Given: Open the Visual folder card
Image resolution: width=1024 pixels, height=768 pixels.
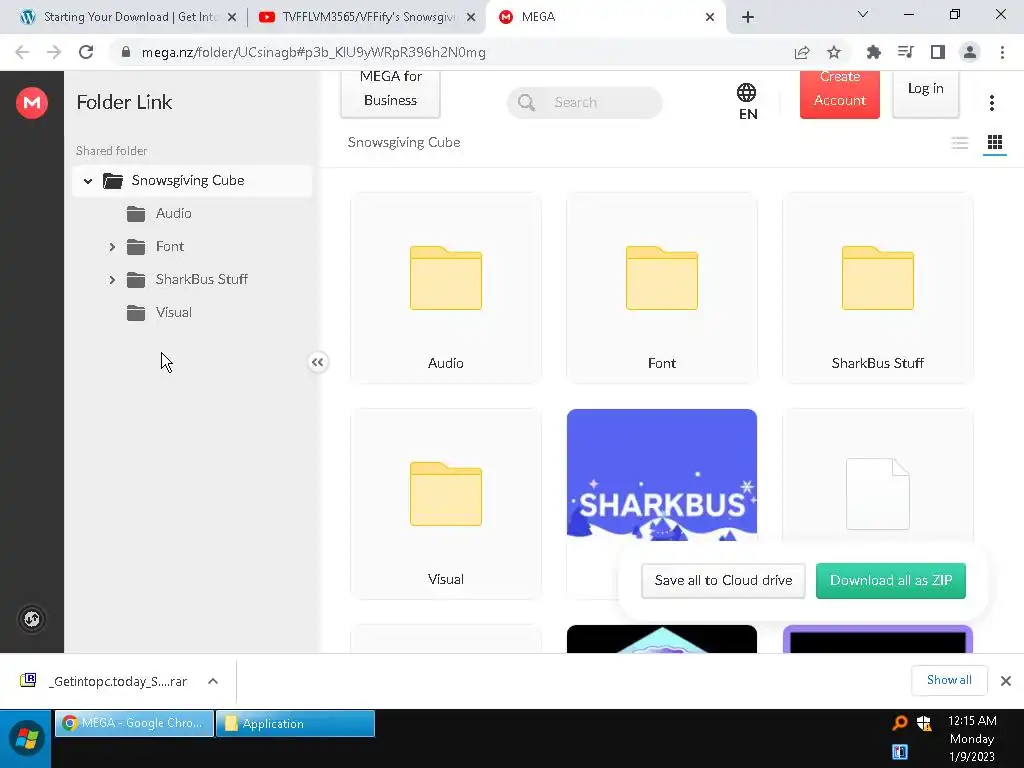Looking at the screenshot, I should coord(446,504).
